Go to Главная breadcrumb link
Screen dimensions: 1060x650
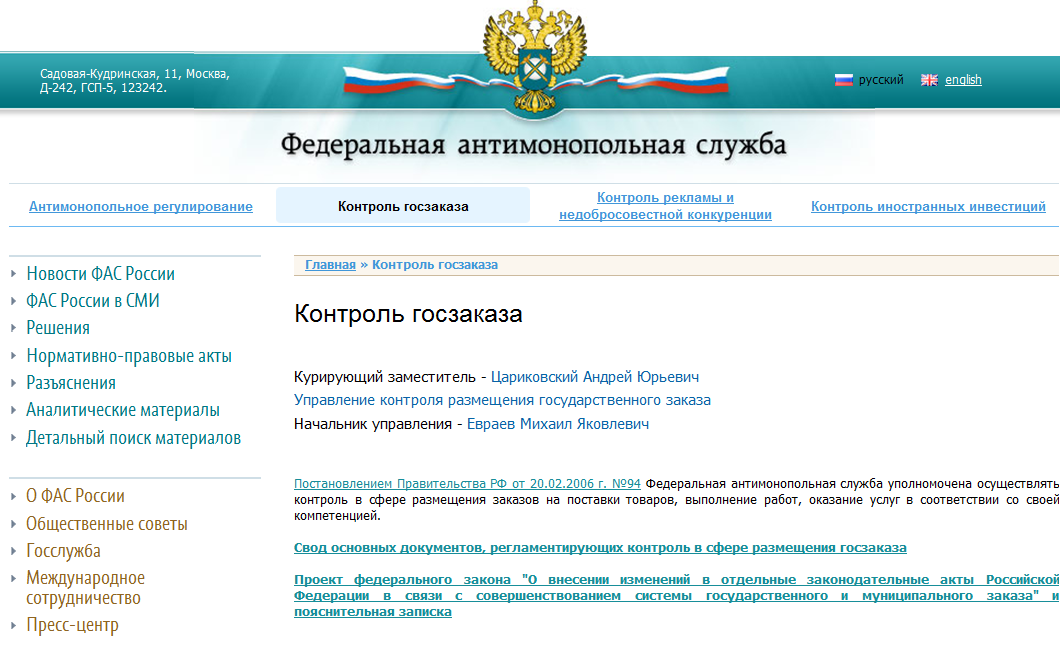[x=330, y=265]
